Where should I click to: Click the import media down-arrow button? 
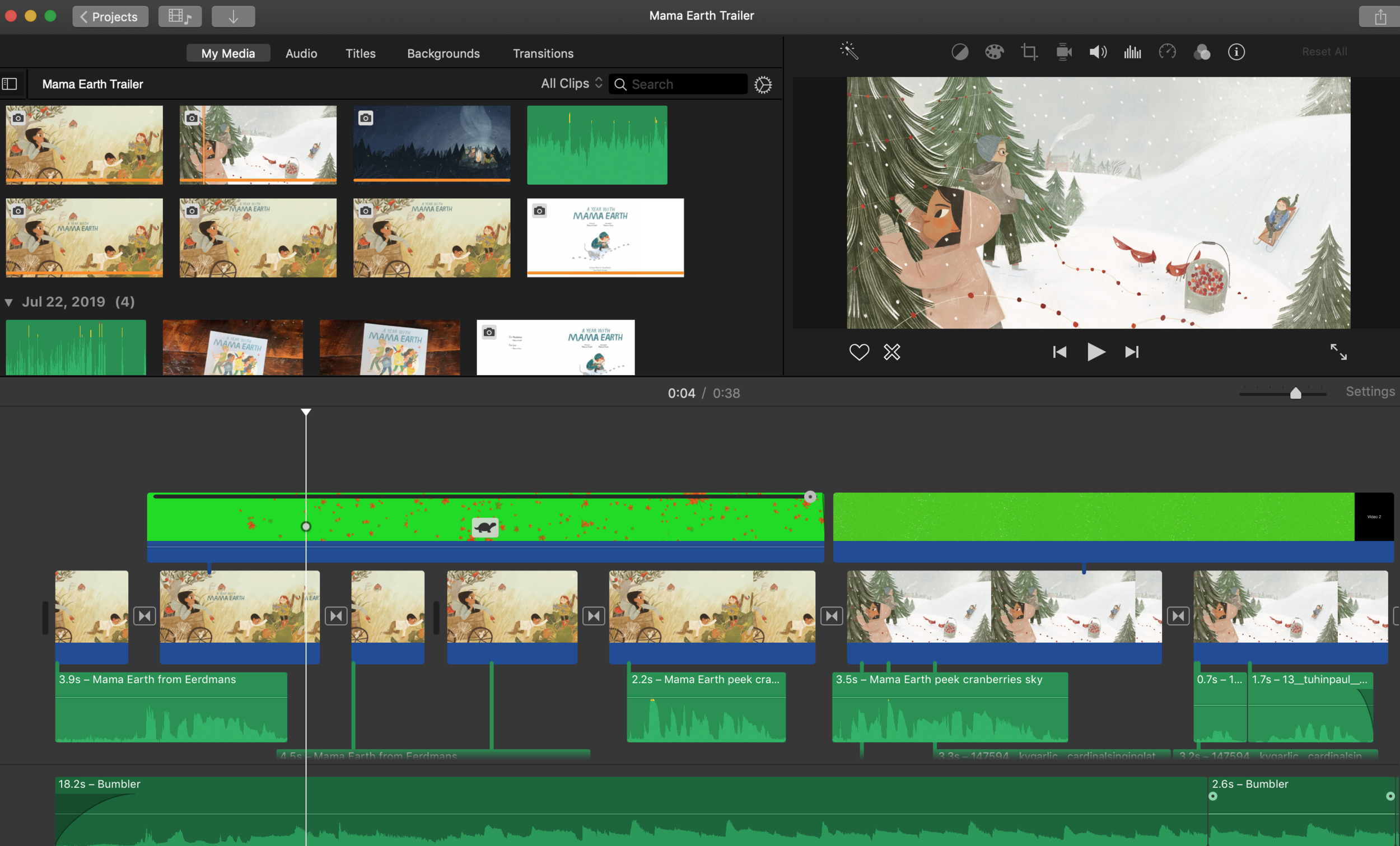tap(233, 16)
